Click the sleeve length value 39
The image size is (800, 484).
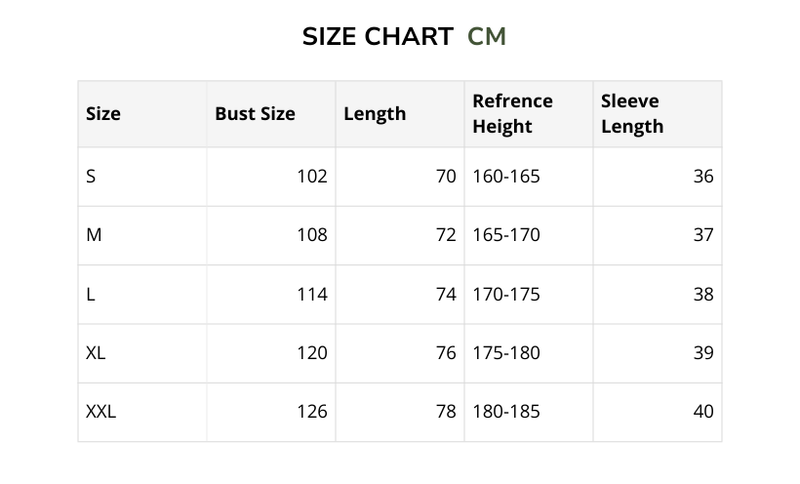point(703,353)
